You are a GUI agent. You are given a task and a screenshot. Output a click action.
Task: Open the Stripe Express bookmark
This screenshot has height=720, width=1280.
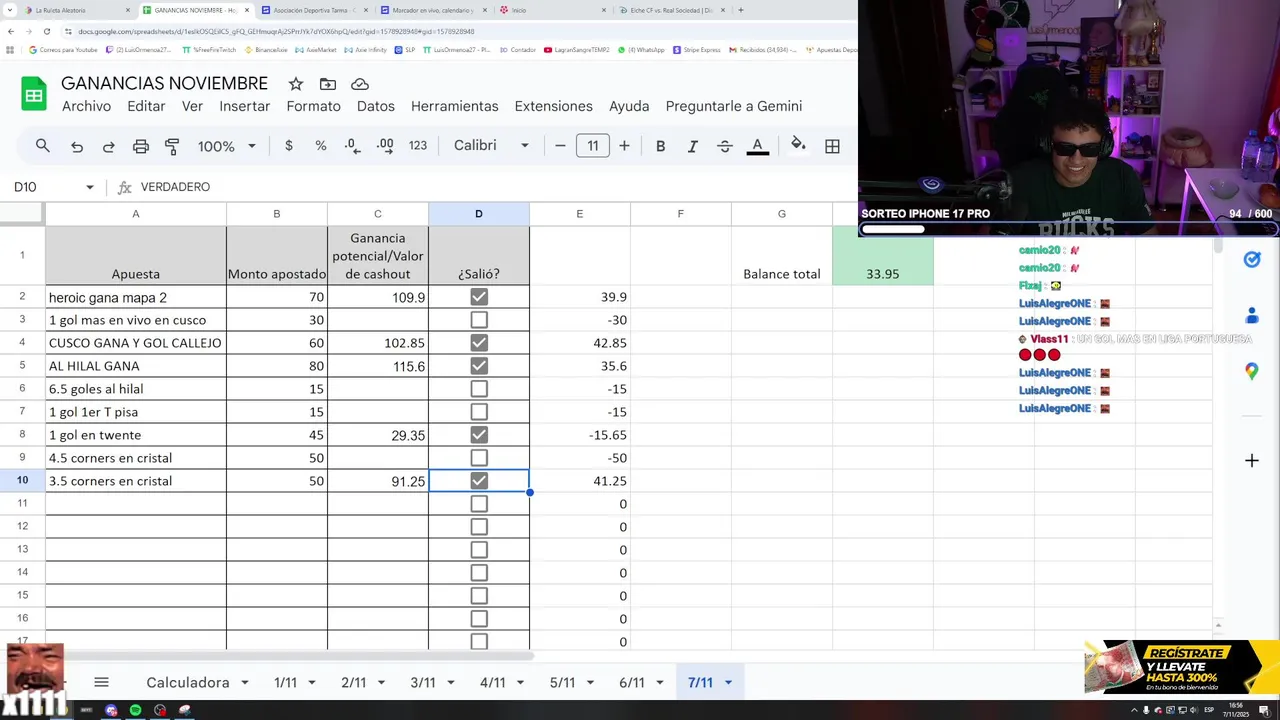[x=697, y=49]
